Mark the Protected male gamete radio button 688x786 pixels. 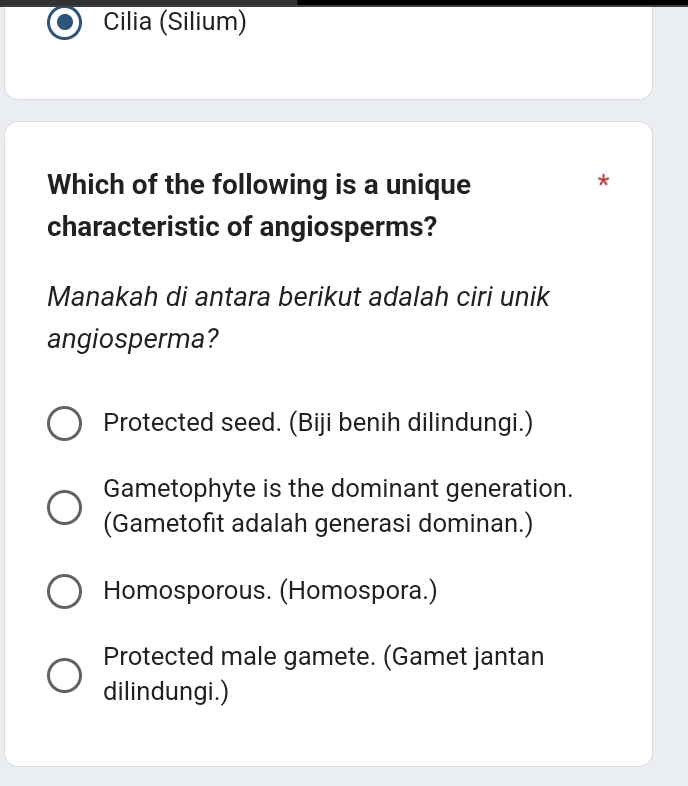(66, 675)
